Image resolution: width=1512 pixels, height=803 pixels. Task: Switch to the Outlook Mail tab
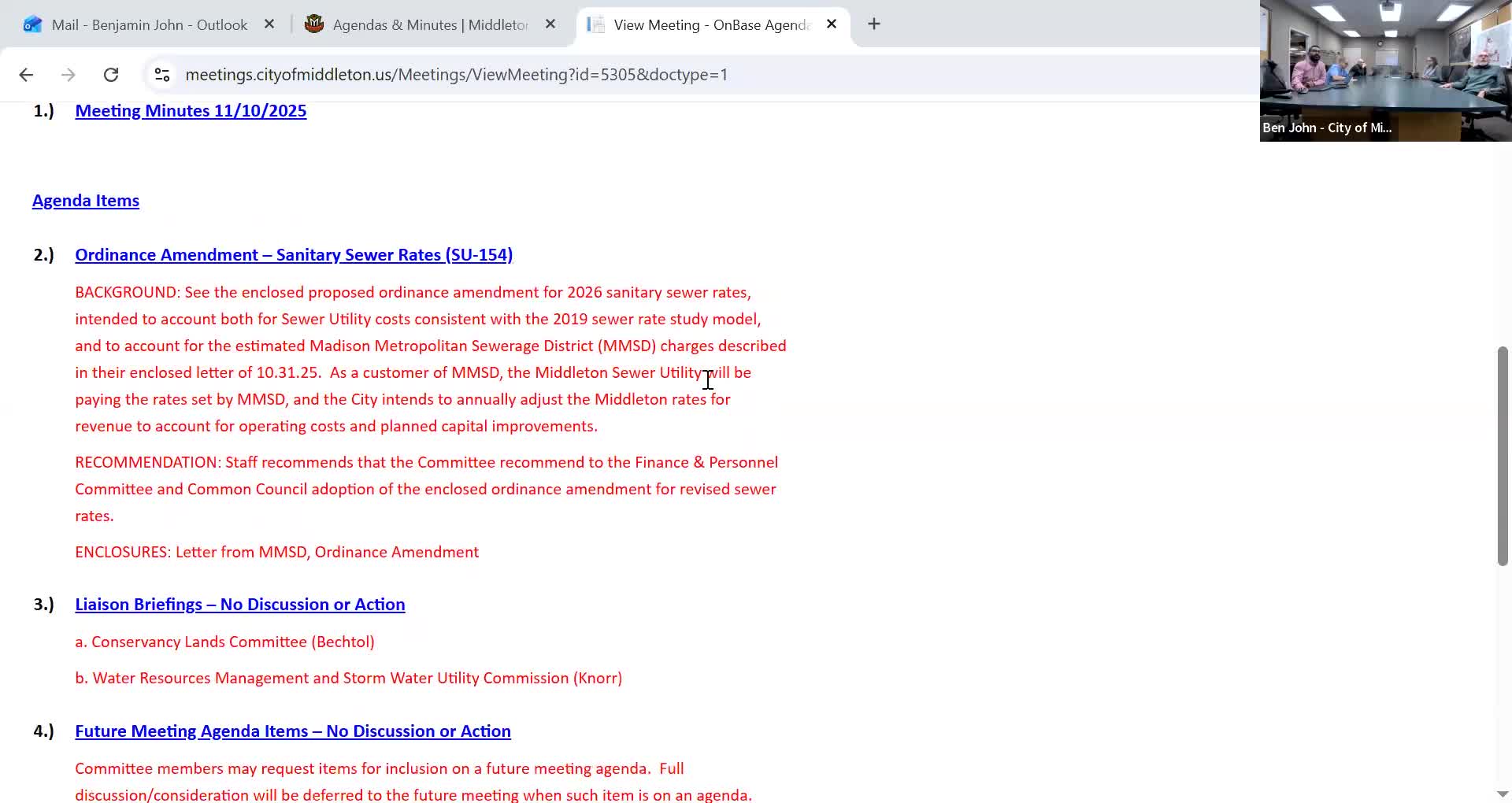click(x=149, y=24)
